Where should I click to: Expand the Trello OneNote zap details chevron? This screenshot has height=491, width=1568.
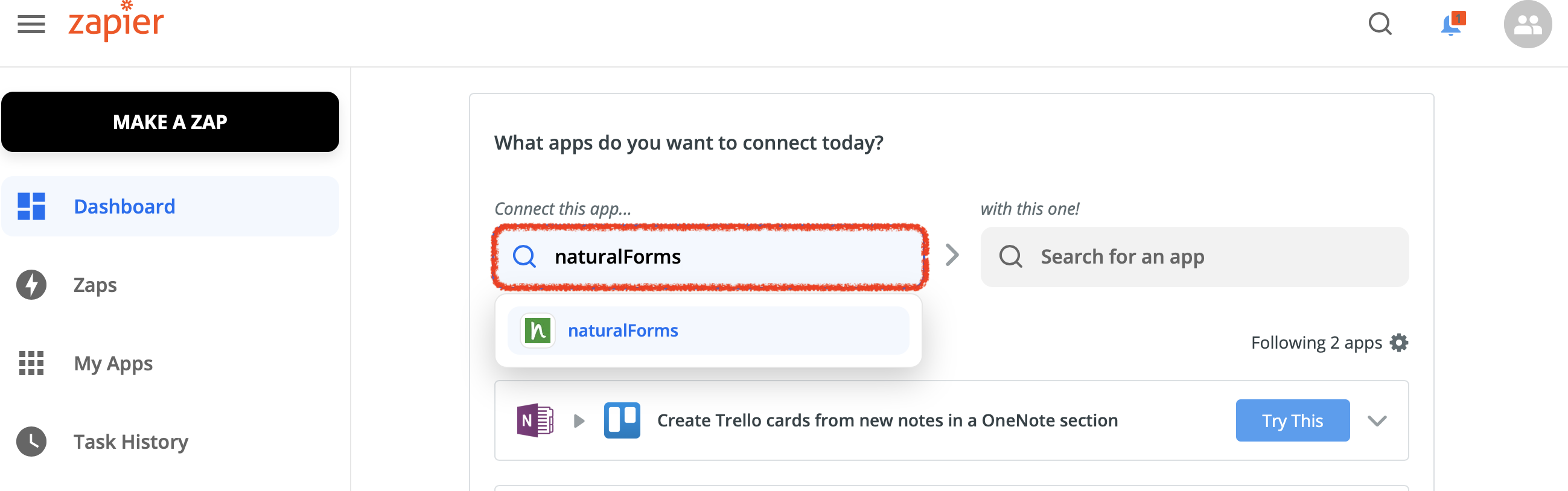1377,420
